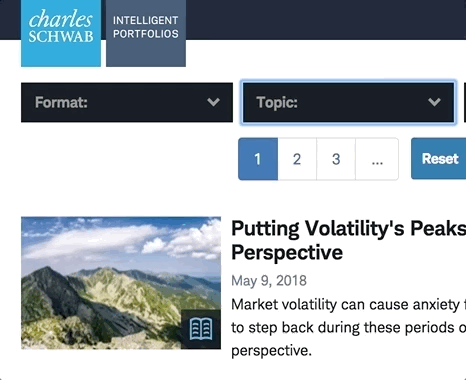Open the Intelligent Portfolios logo tile
This screenshot has height=380, width=466.
tap(146, 33)
